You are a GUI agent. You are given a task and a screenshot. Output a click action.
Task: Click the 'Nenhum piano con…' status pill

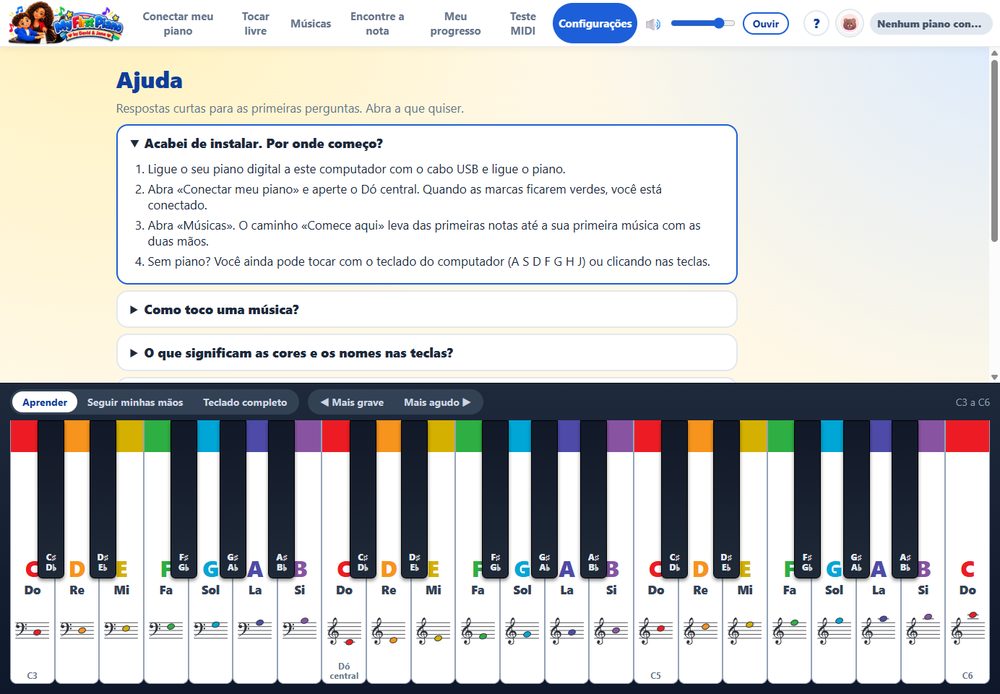pos(931,24)
